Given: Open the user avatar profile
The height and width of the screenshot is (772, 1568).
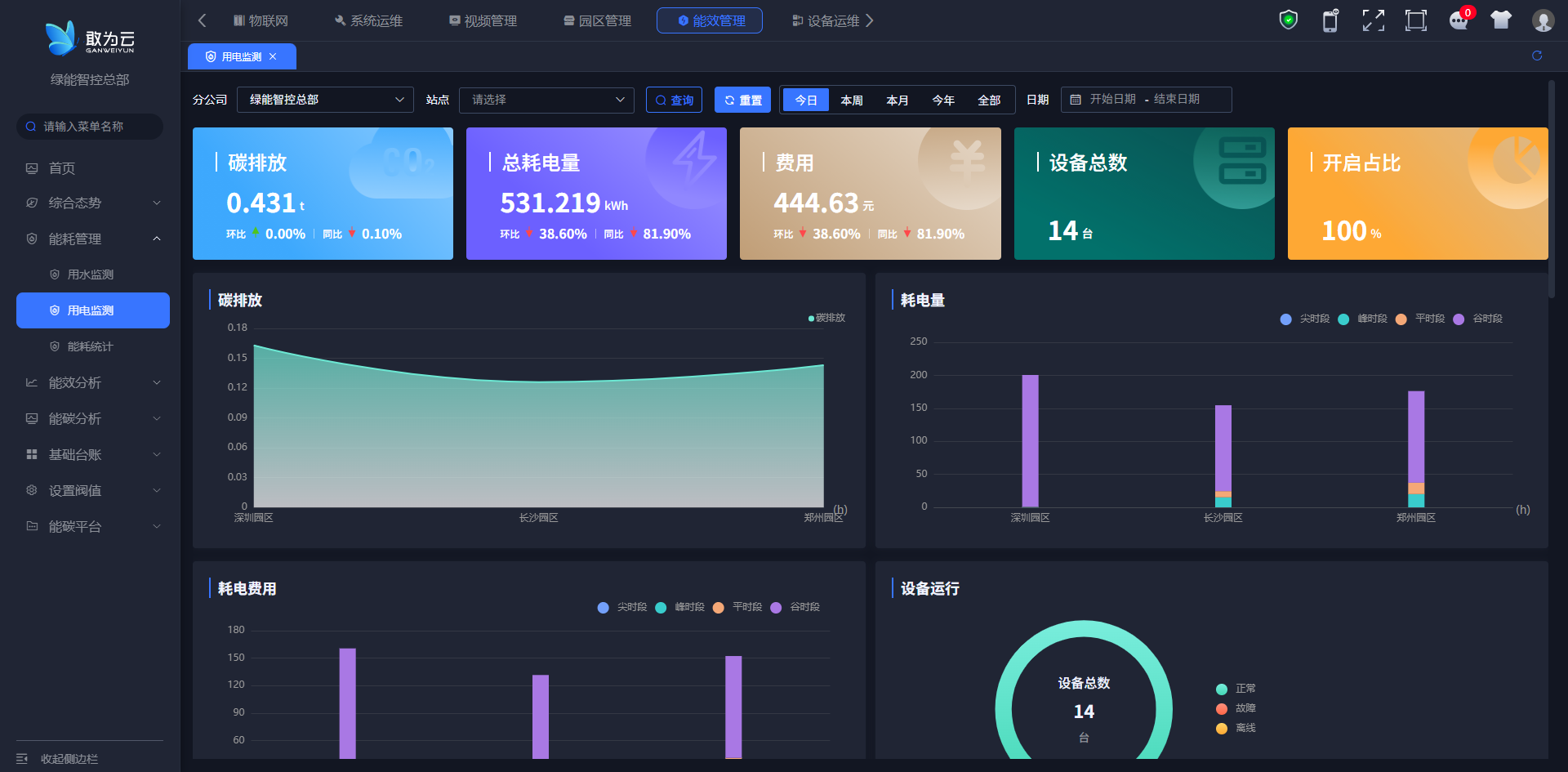Looking at the screenshot, I should point(1543,20).
